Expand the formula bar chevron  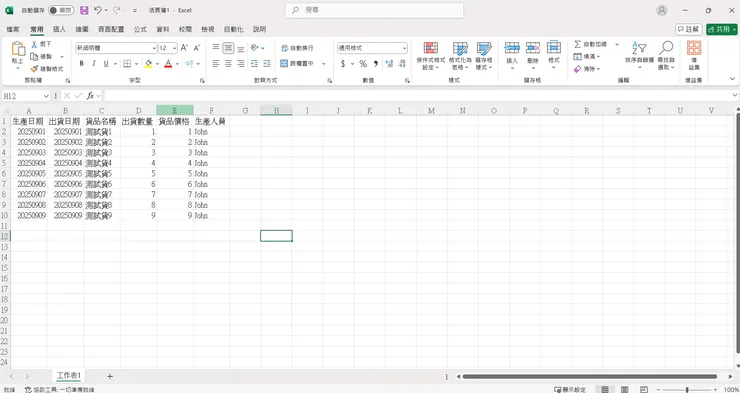click(x=735, y=96)
